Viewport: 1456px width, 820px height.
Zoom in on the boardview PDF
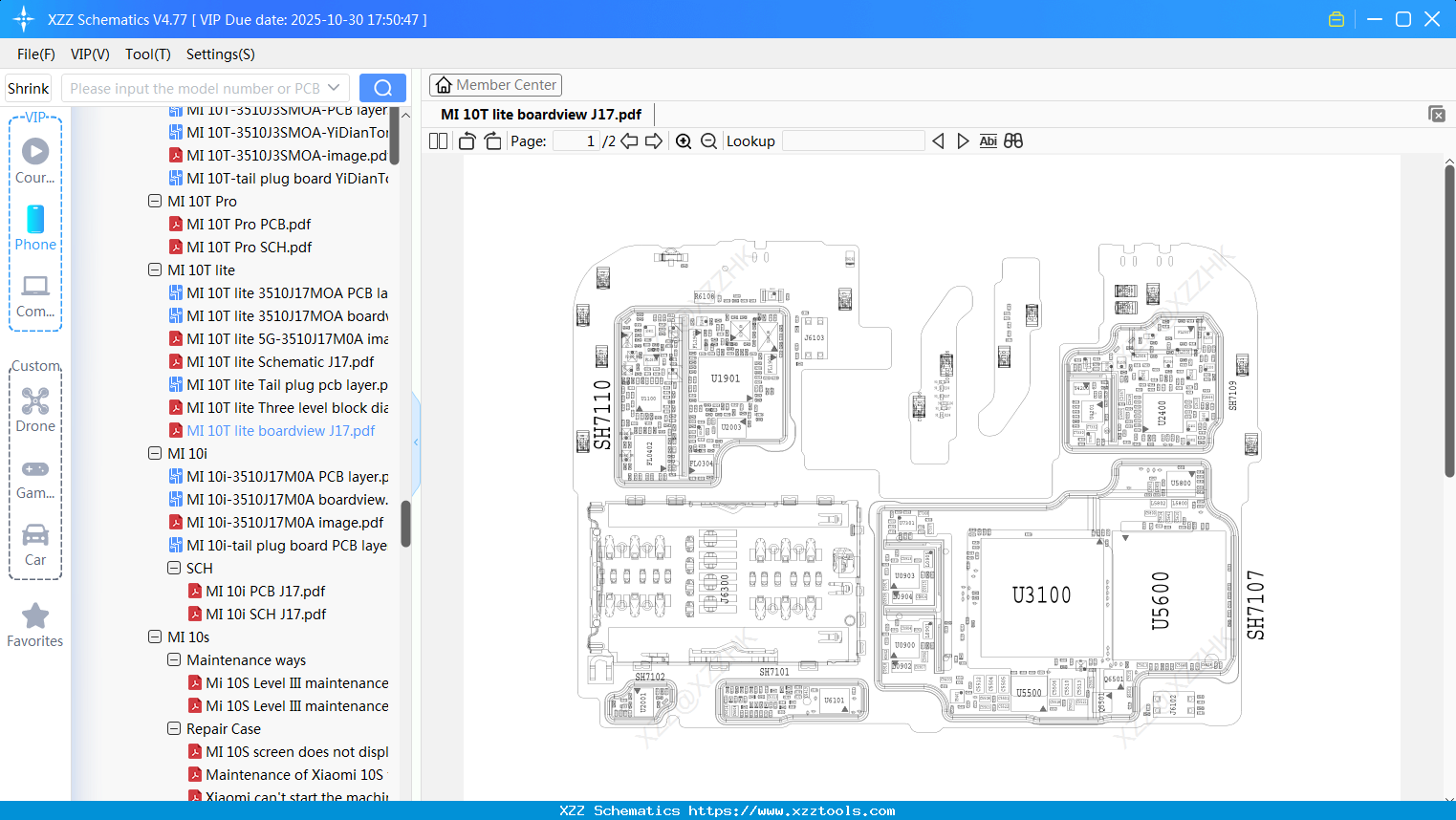(684, 140)
